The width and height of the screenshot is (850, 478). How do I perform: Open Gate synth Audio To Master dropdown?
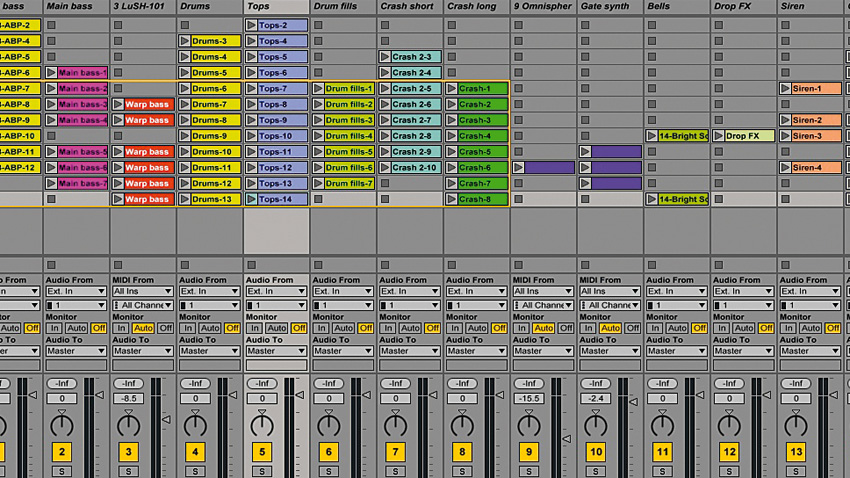(609, 351)
